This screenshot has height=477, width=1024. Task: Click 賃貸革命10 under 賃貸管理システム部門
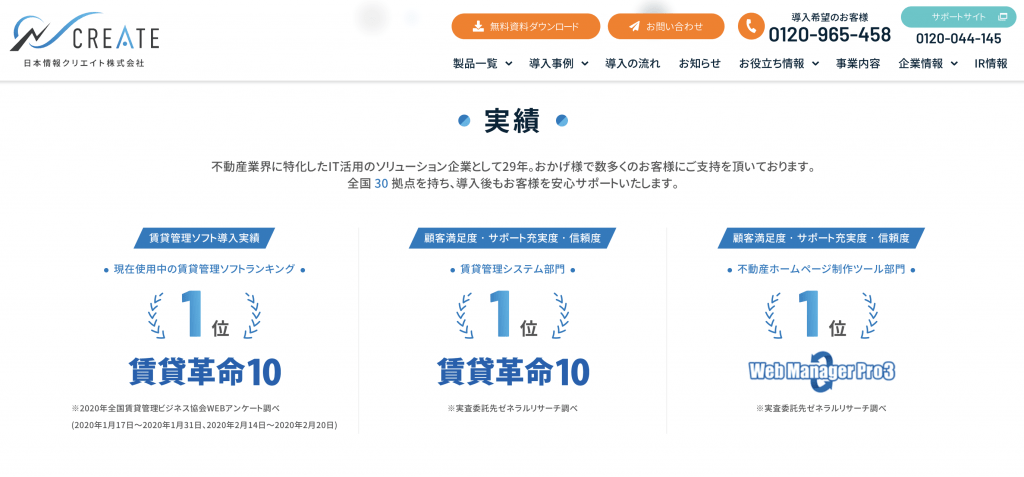coord(513,371)
